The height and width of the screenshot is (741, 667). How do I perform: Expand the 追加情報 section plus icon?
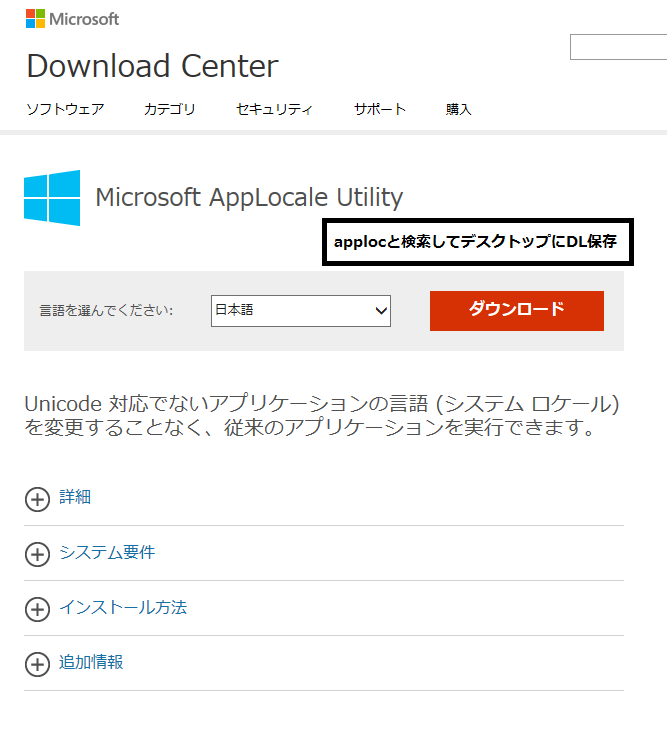(37, 664)
